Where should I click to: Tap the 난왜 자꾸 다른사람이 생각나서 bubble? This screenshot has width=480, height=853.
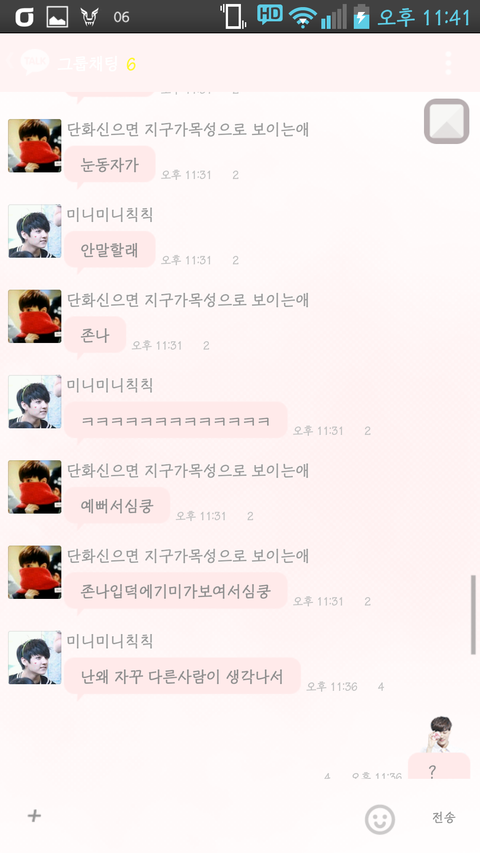pyautogui.click(x=182, y=676)
